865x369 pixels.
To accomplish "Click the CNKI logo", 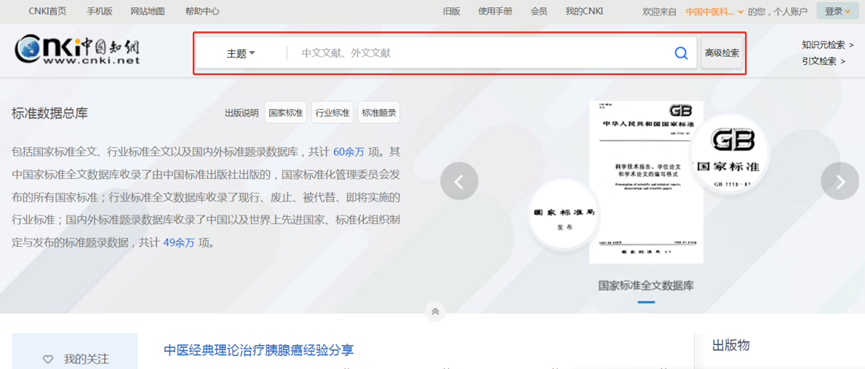I will pos(77,50).
